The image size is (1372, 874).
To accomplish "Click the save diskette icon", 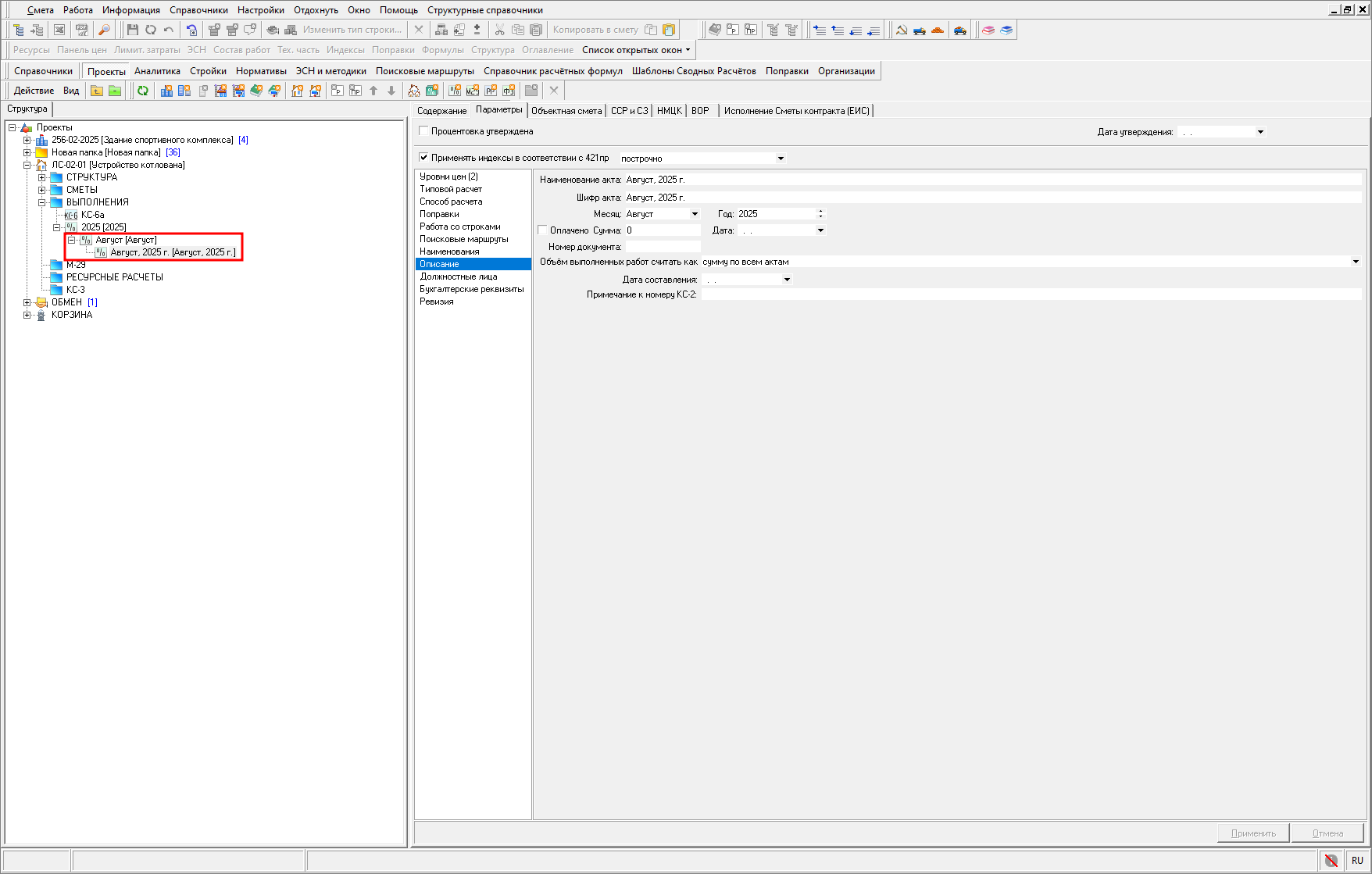I will pos(132,30).
